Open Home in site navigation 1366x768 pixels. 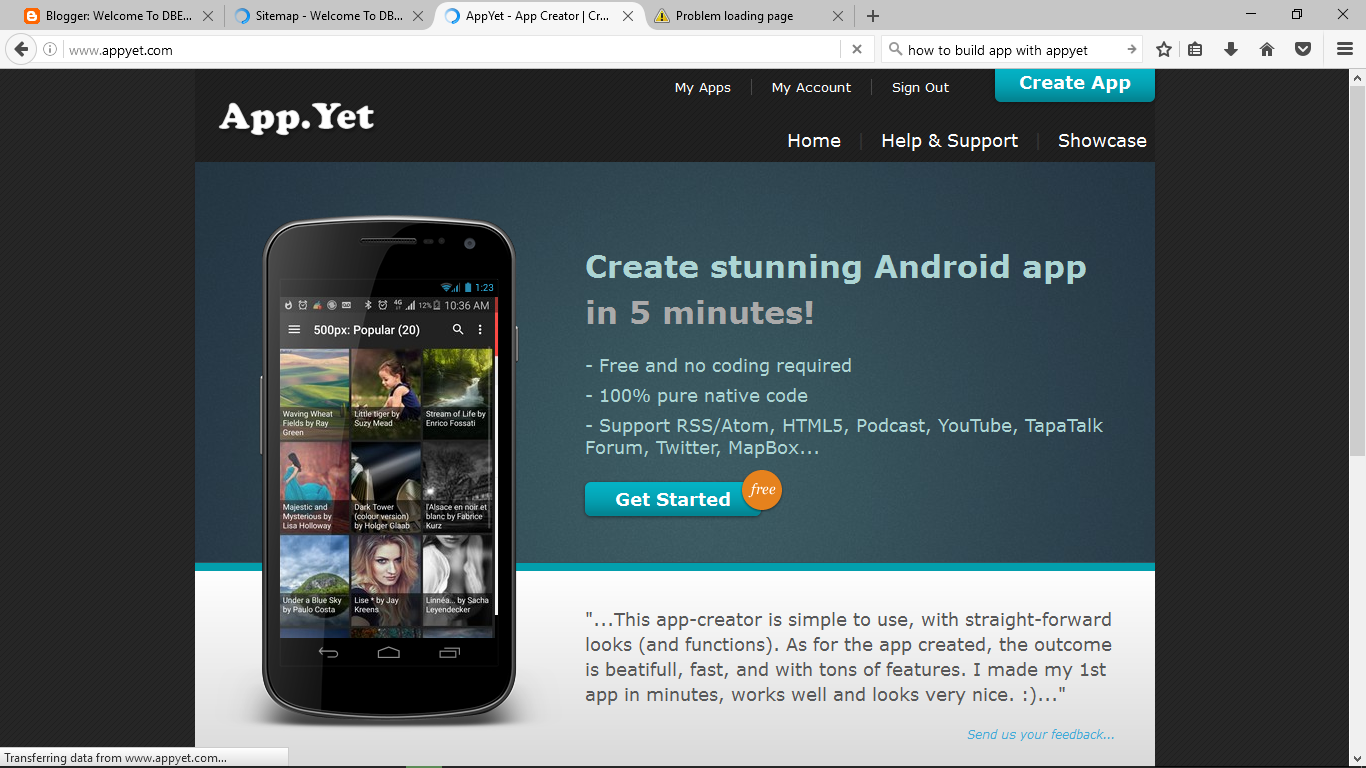(x=814, y=141)
